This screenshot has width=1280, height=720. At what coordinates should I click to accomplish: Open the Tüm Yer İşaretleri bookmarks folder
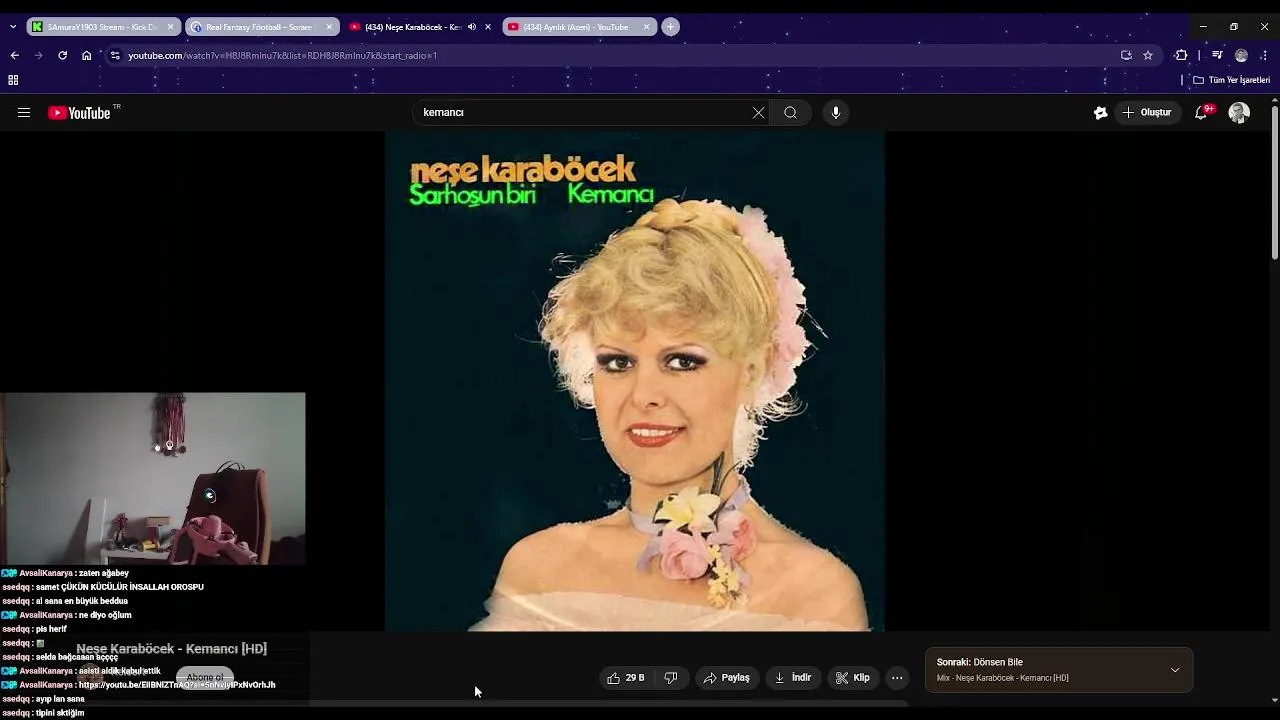pos(1231,80)
